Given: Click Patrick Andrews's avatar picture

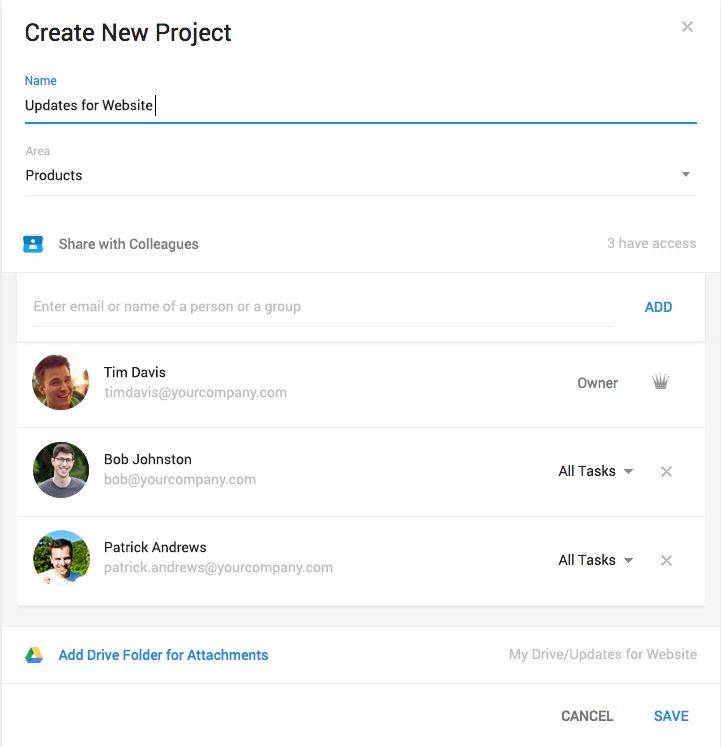Looking at the screenshot, I should [61, 558].
